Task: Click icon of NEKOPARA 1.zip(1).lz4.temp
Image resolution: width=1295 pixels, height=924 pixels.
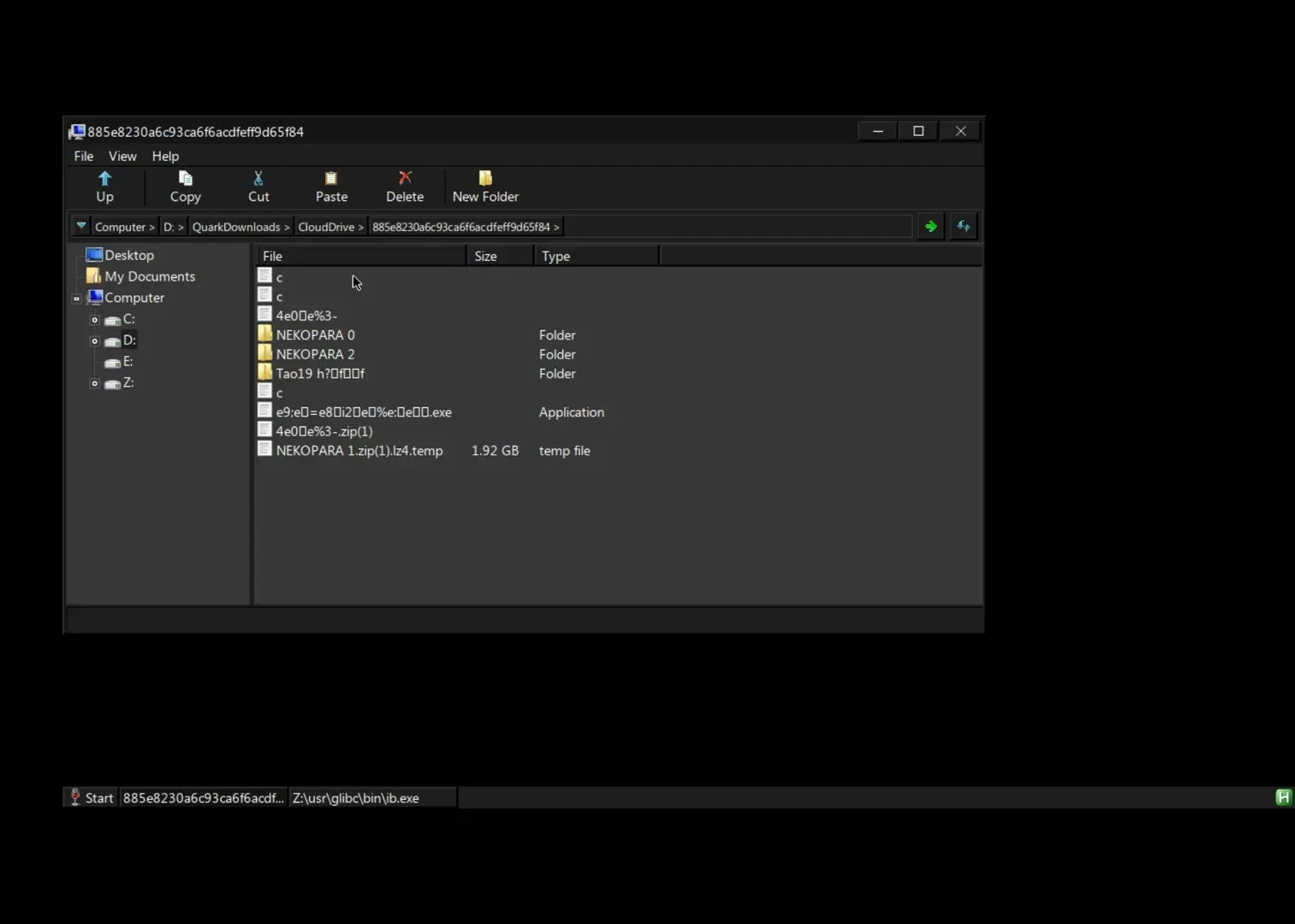Action: click(x=264, y=449)
